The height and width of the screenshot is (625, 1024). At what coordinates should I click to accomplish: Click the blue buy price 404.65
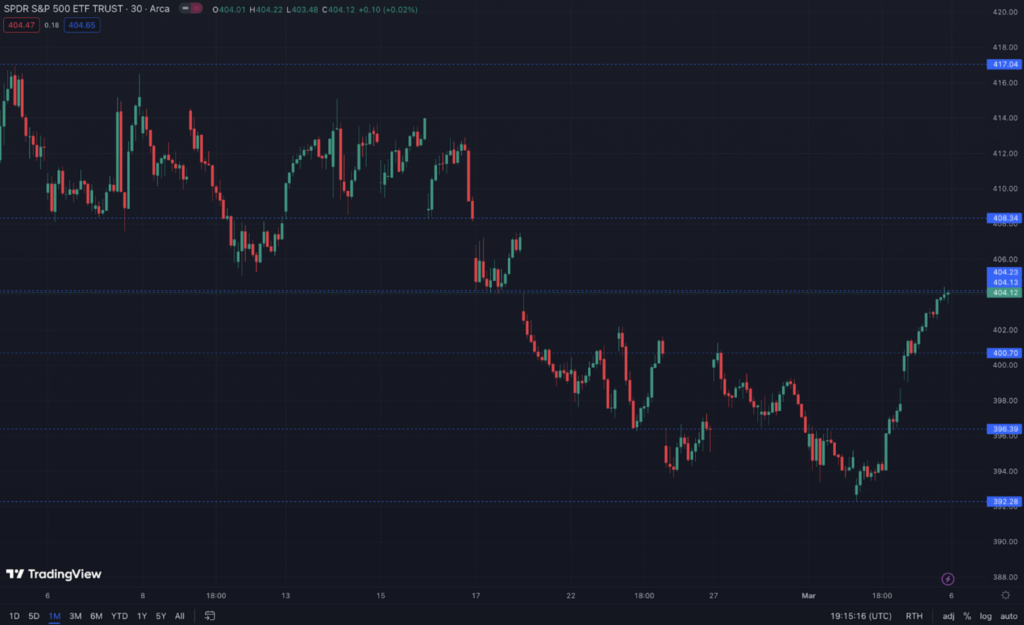coord(82,25)
